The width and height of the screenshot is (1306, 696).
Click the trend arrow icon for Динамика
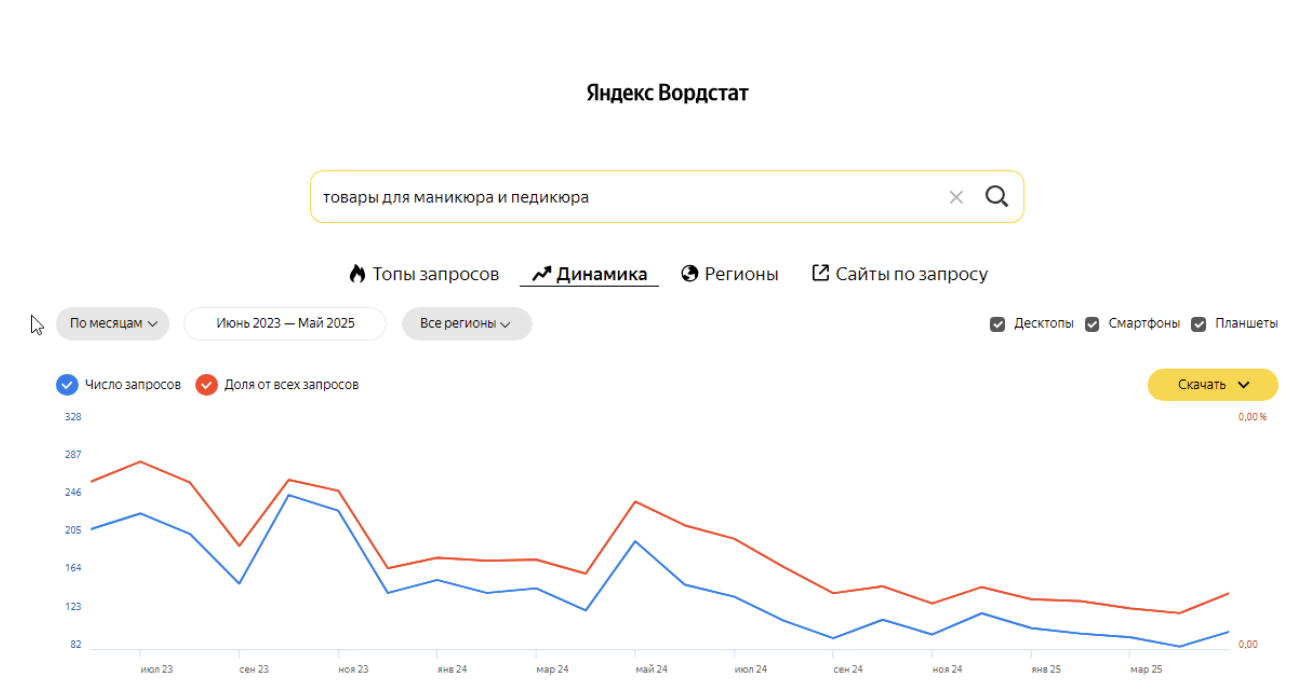coord(541,274)
